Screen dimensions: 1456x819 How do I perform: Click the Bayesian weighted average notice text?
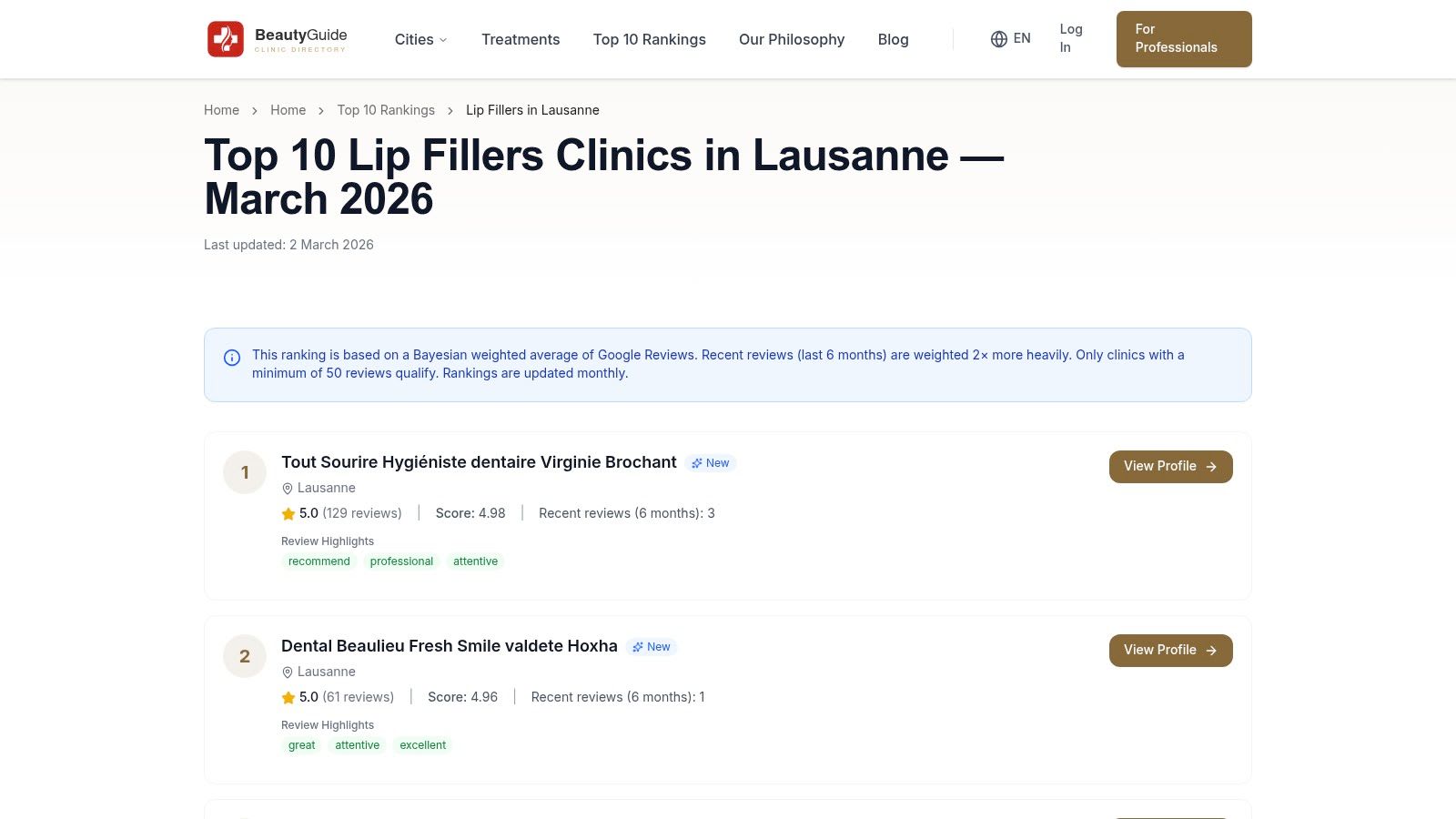tap(718, 364)
